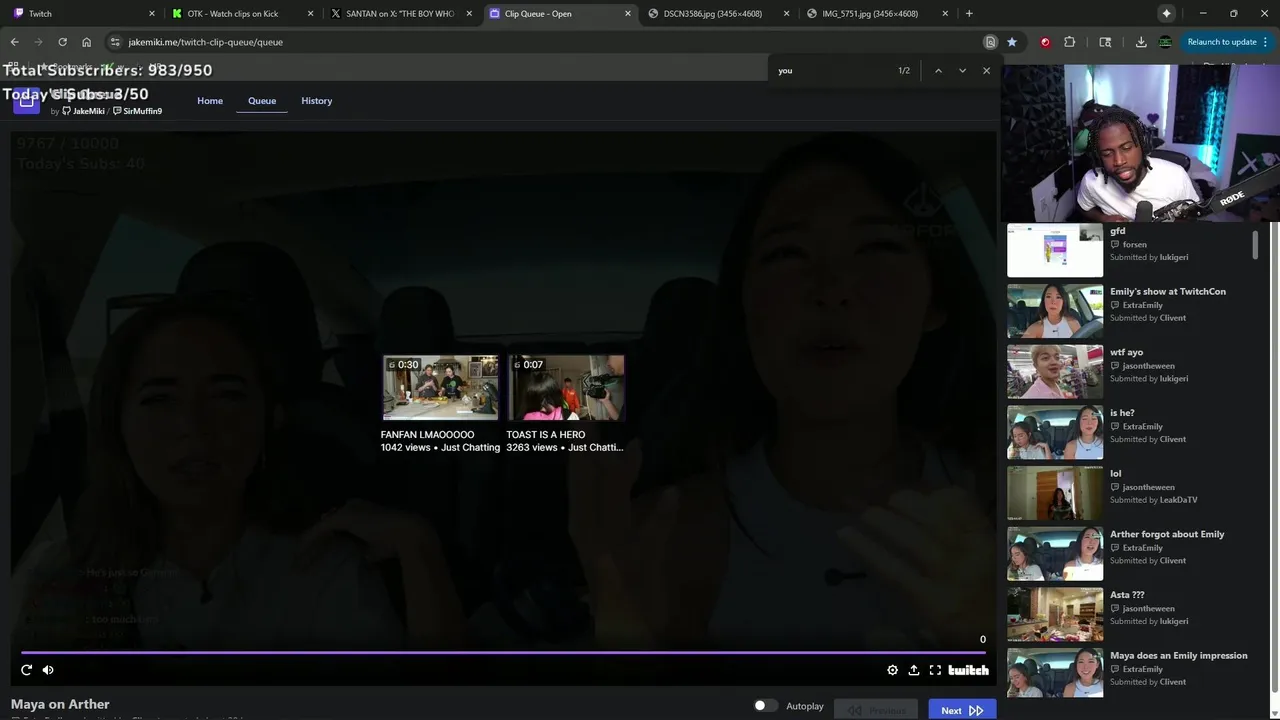This screenshot has height=720, width=1280.
Task: Click the red extension icon in toolbar
Action: point(1045,42)
